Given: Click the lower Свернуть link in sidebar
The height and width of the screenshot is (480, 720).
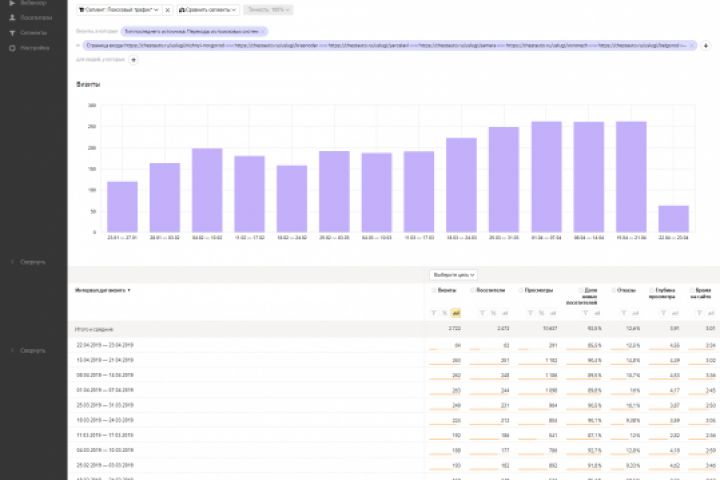Looking at the screenshot, I should pyautogui.click(x=33, y=350).
